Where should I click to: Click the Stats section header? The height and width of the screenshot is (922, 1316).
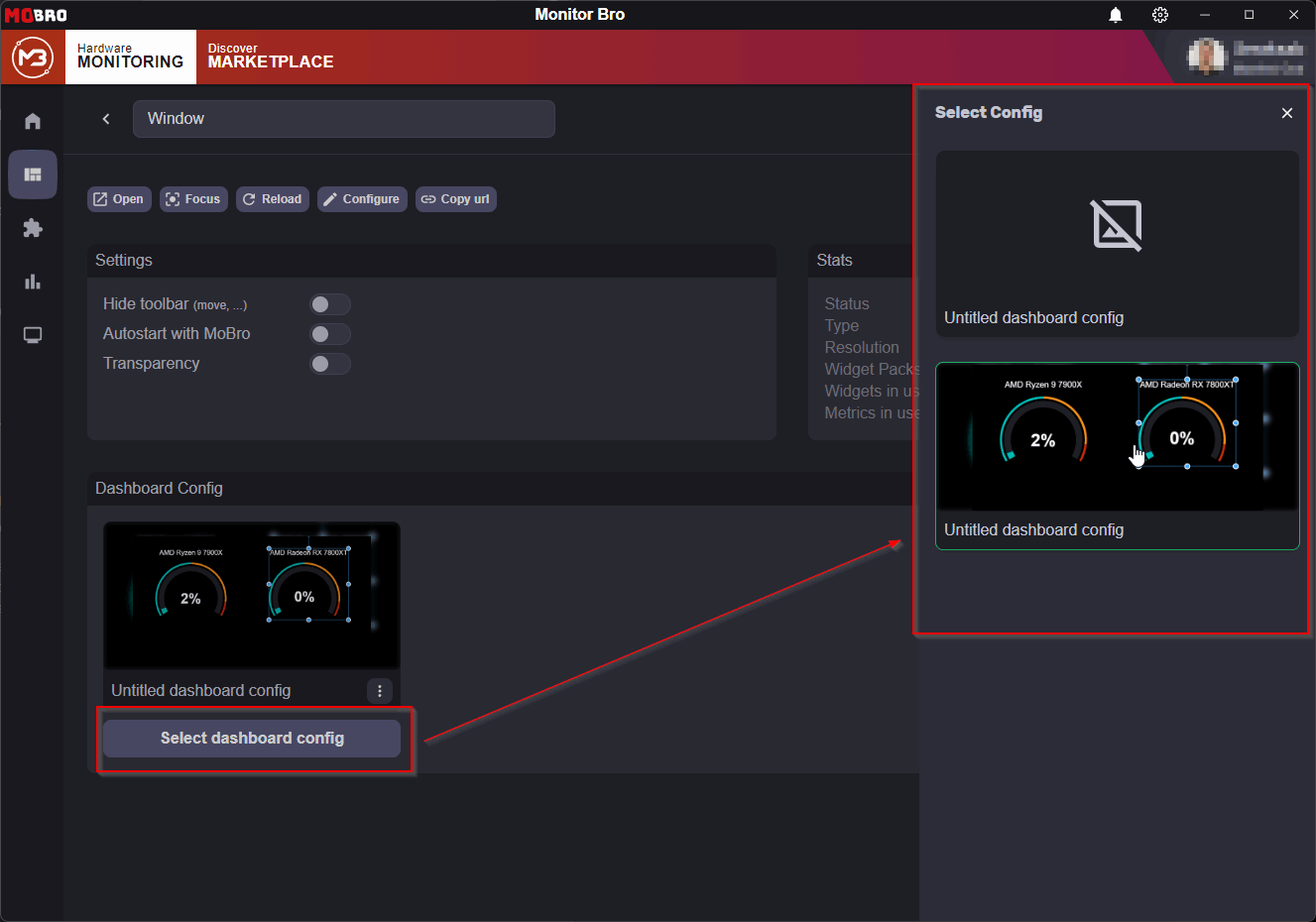click(834, 261)
